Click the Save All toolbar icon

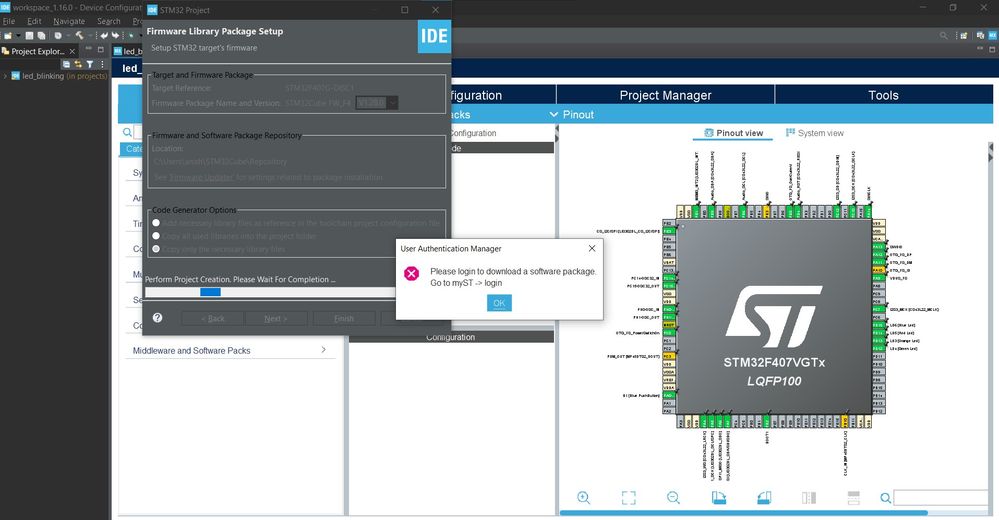click(x=41, y=36)
